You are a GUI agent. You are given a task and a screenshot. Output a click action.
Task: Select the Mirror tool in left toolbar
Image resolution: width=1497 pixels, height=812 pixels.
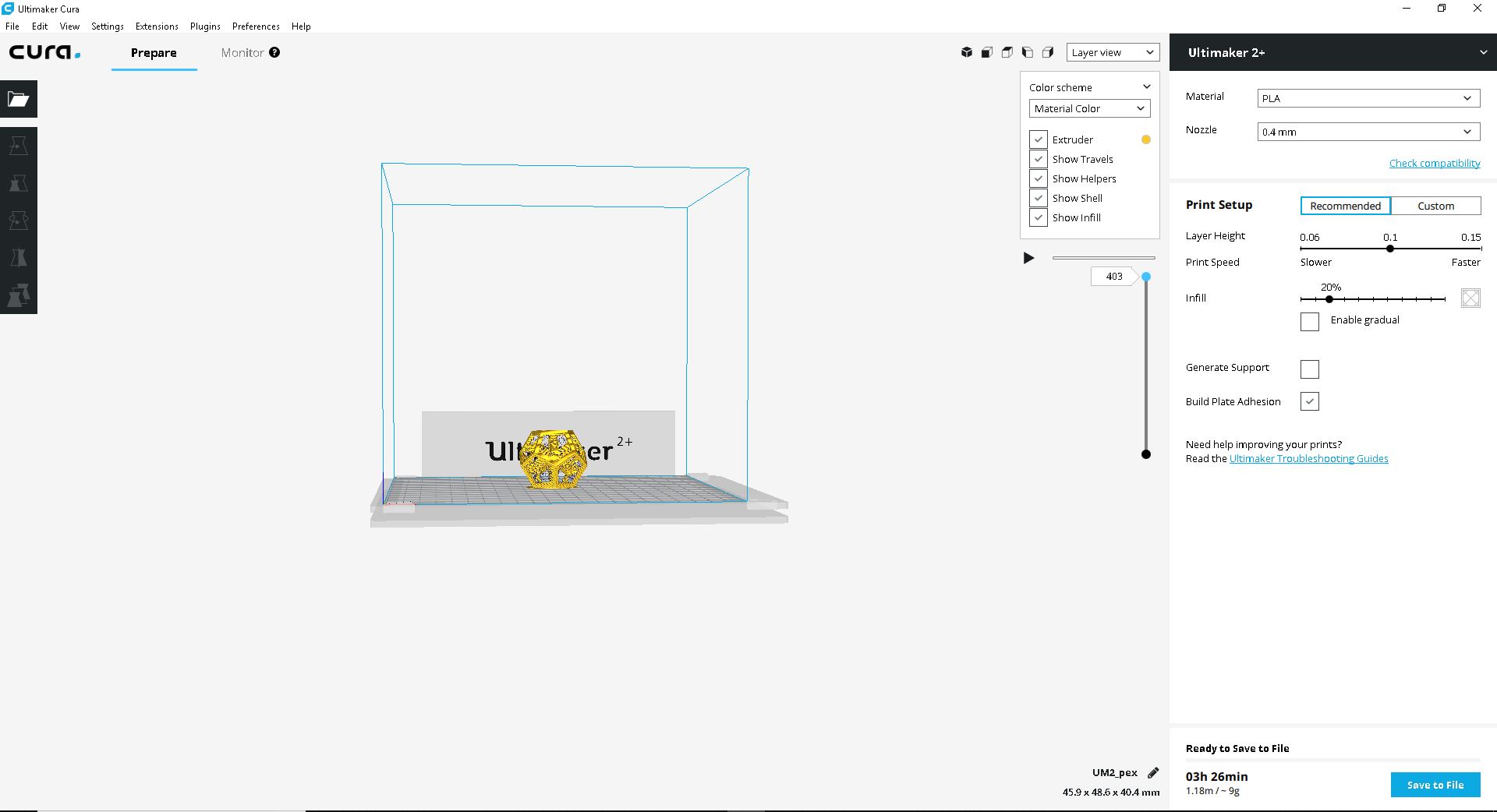tap(19, 258)
